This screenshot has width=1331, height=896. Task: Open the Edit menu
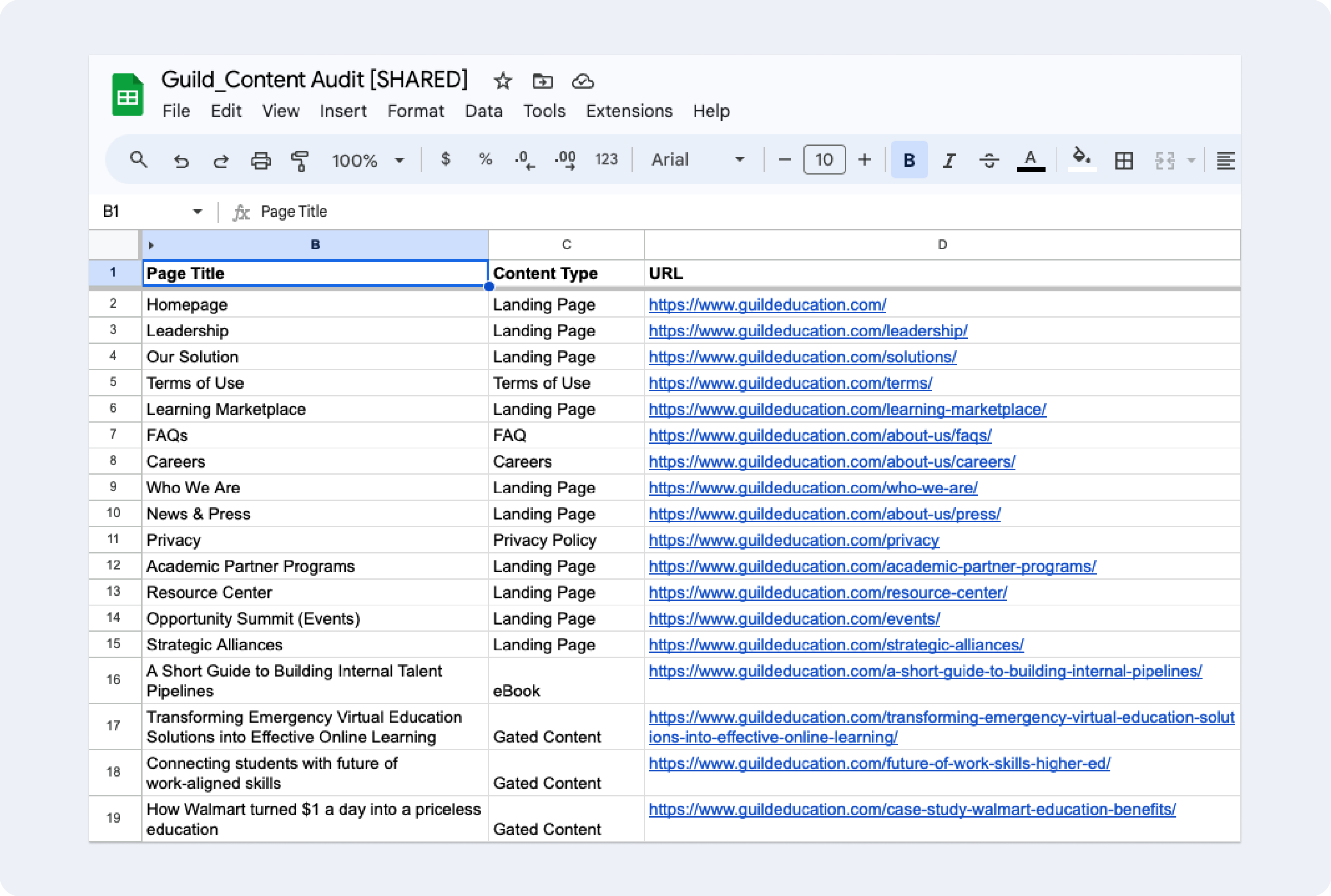[x=226, y=111]
